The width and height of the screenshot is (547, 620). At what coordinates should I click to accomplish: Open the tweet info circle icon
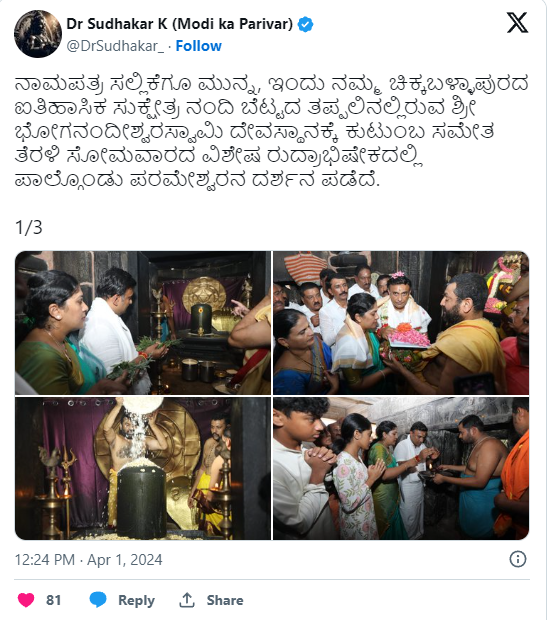(x=518, y=559)
